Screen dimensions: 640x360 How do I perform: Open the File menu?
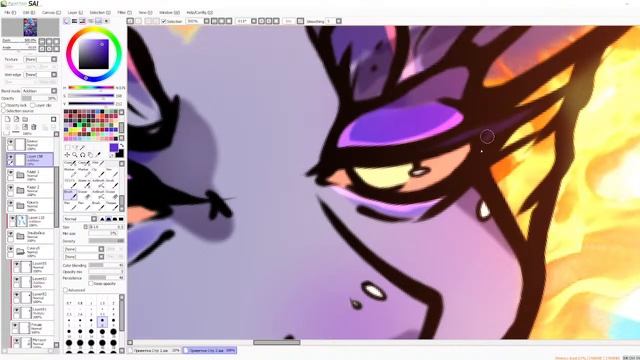9,13
